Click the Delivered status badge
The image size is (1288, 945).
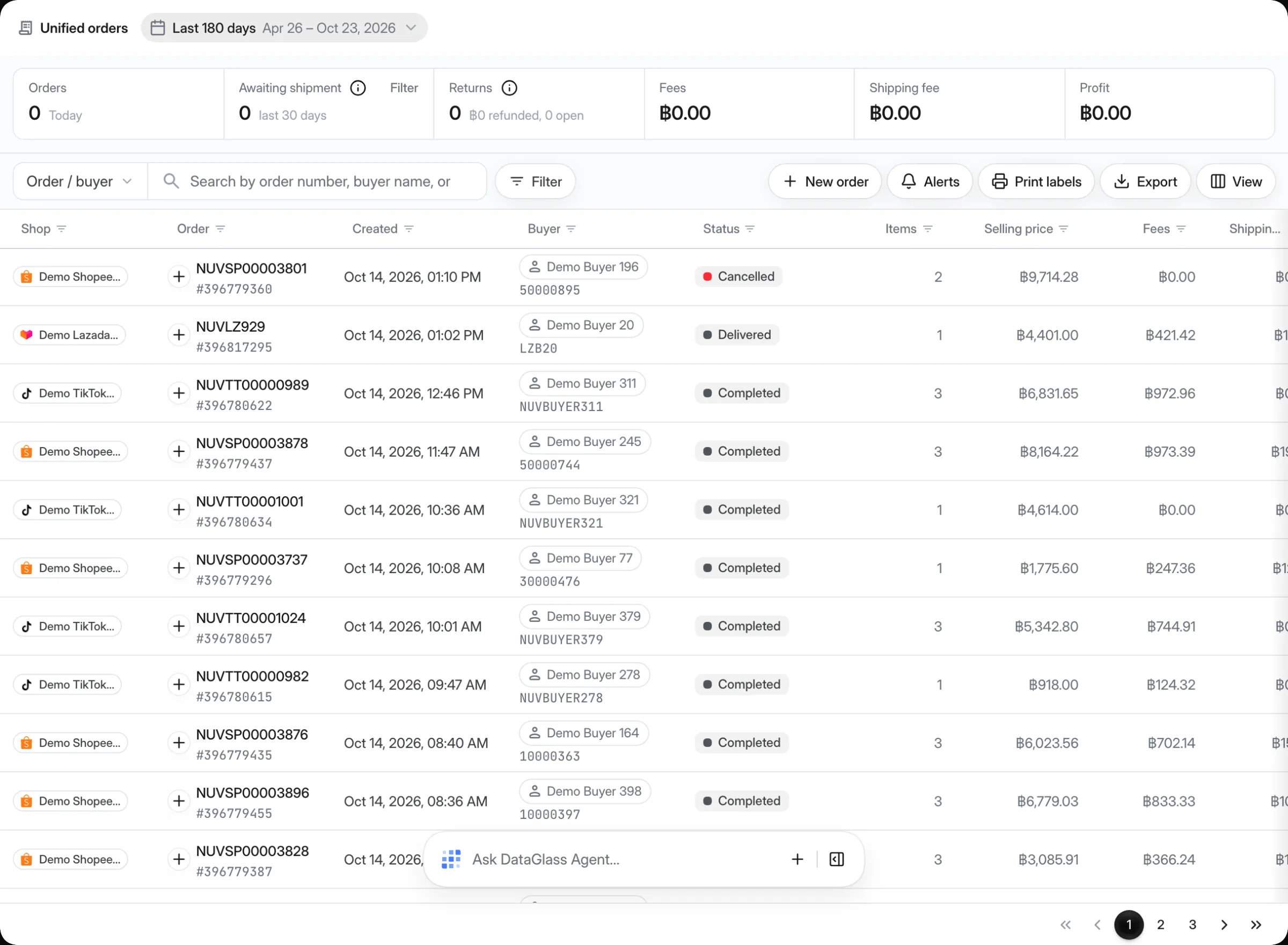click(x=737, y=335)
